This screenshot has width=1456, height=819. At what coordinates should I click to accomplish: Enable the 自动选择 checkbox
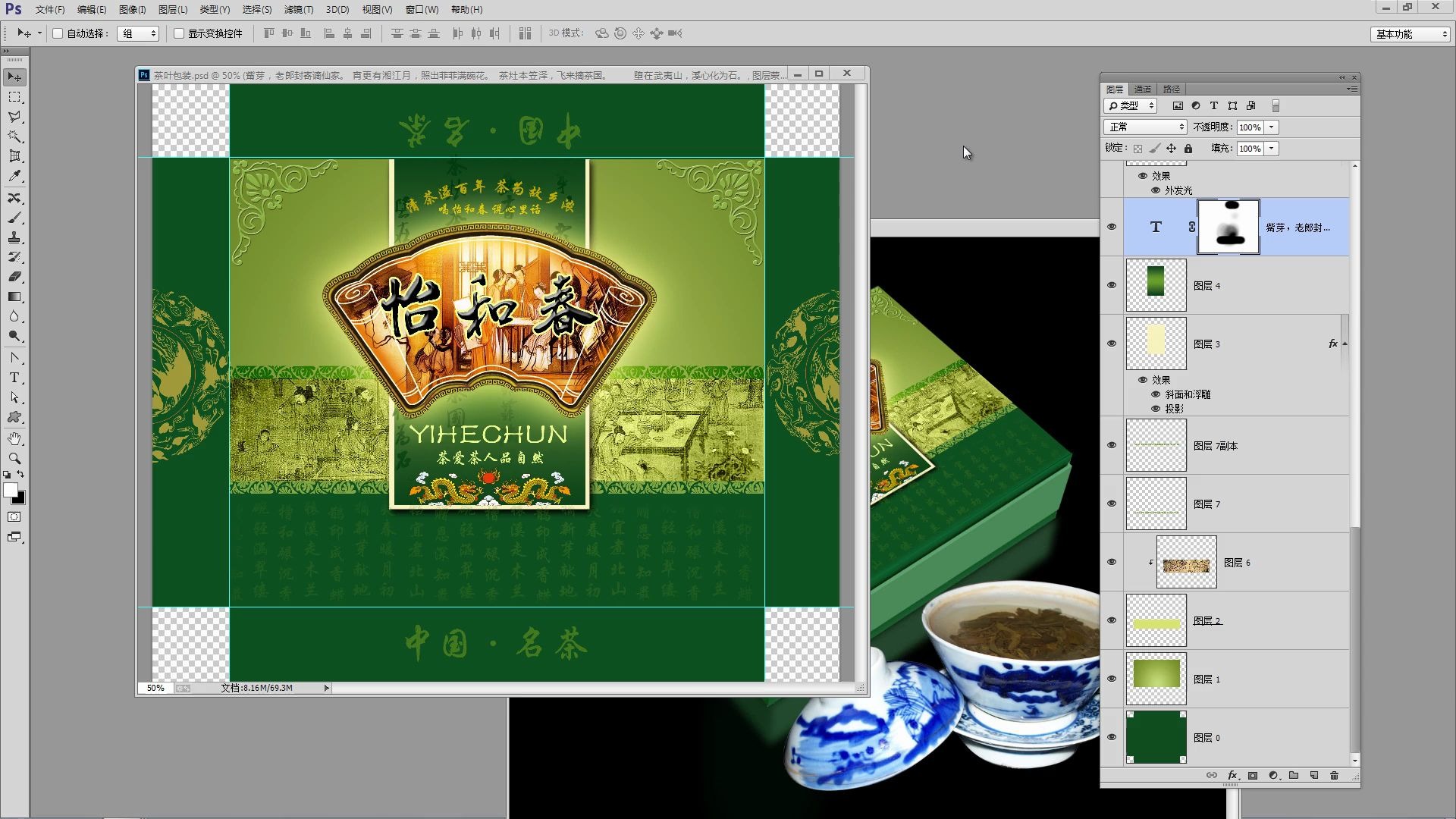[x=58, y=33]
